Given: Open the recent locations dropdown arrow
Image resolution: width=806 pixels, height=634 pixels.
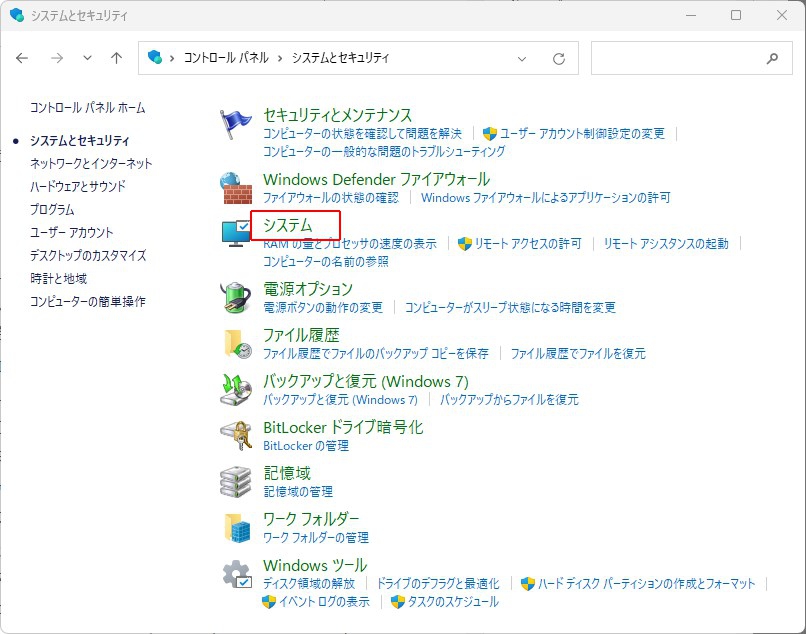Looking at the screenshot, I should tap(88, 59).
